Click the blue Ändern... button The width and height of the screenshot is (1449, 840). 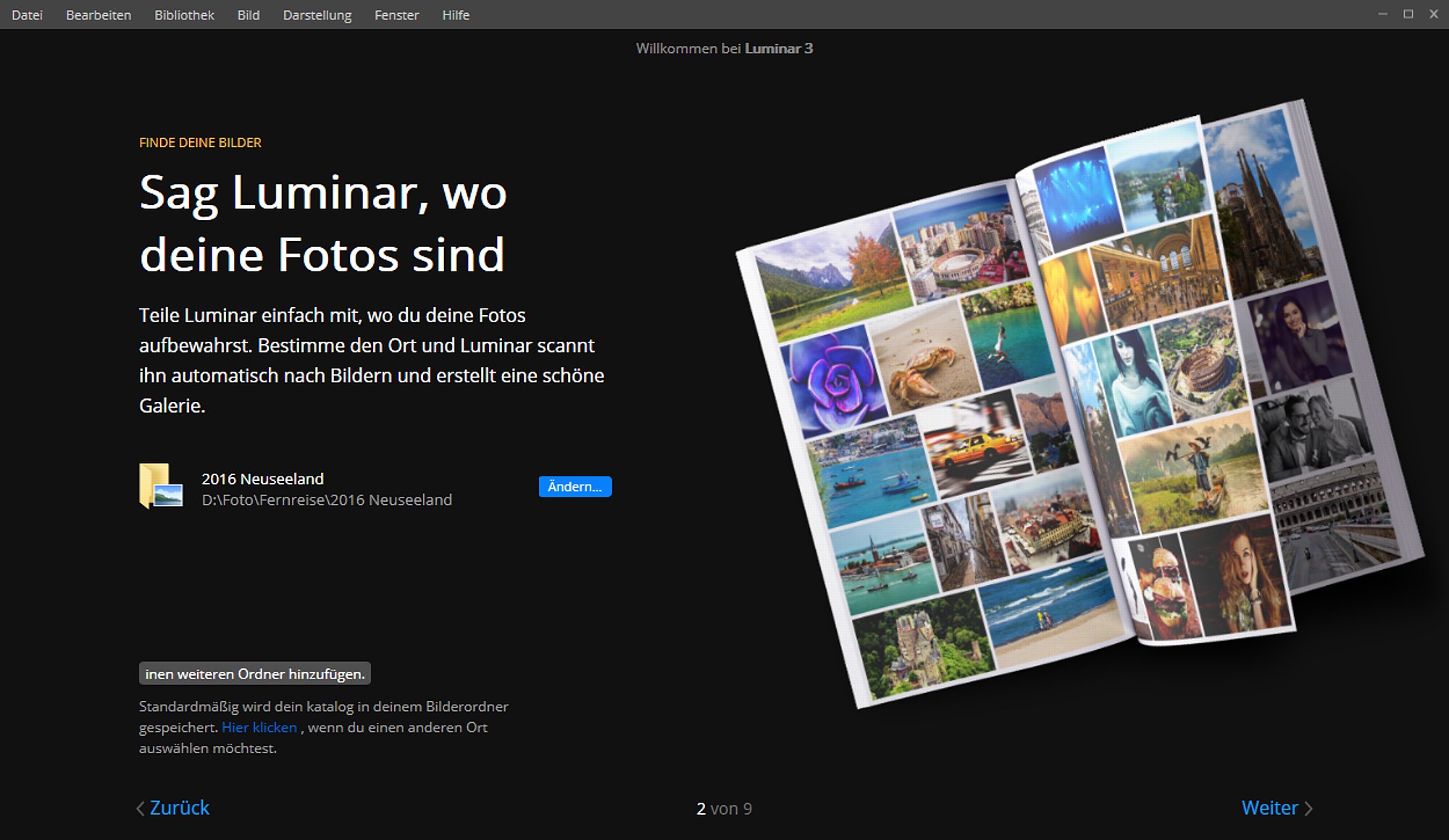[575, 487]
